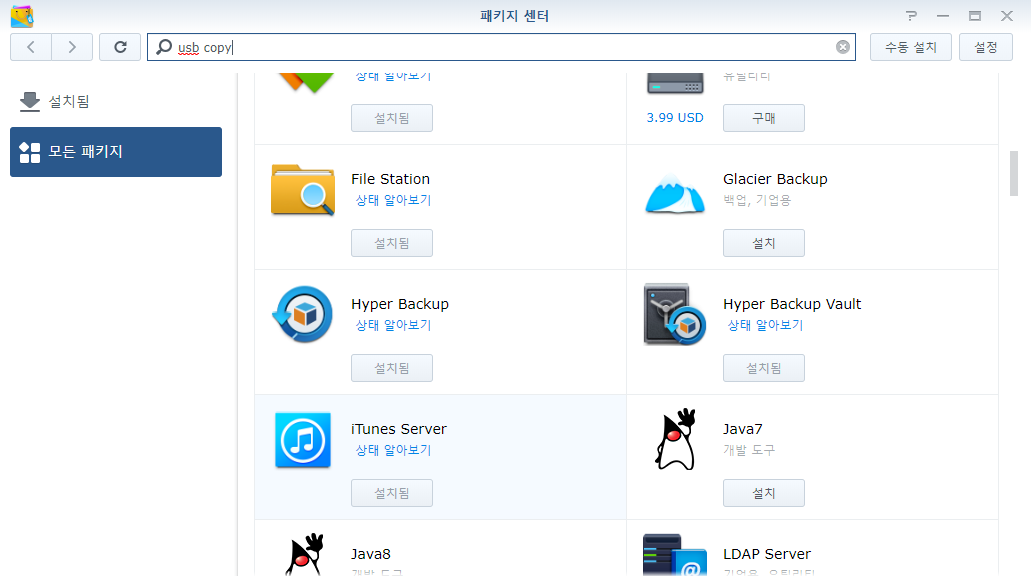The width and height of the screenshot is (1031, 576).
Task: Focus the usb copy search field
Action: click(x=501, y=47)
